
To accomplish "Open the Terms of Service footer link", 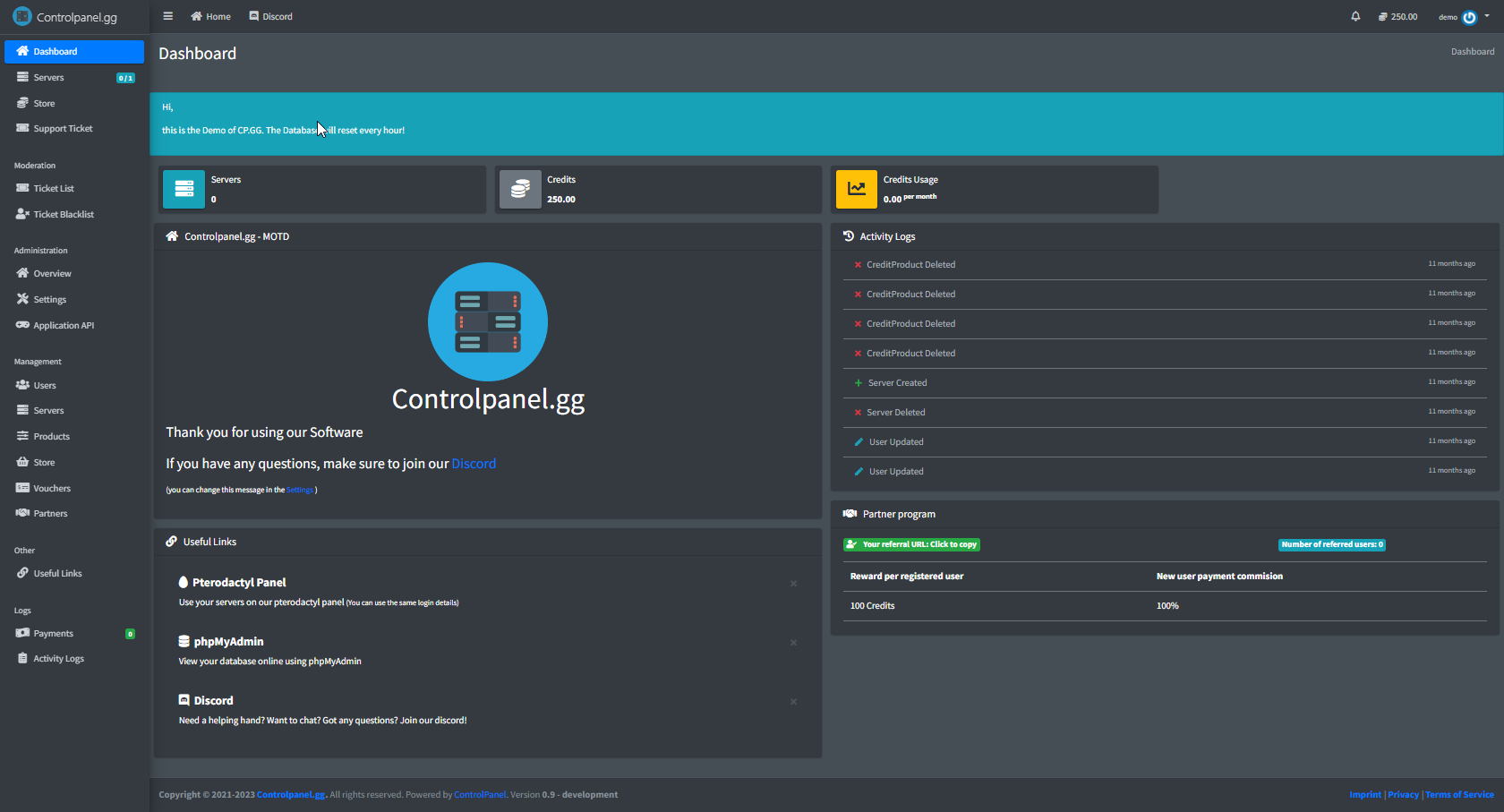I will [x=1459, y=795].
